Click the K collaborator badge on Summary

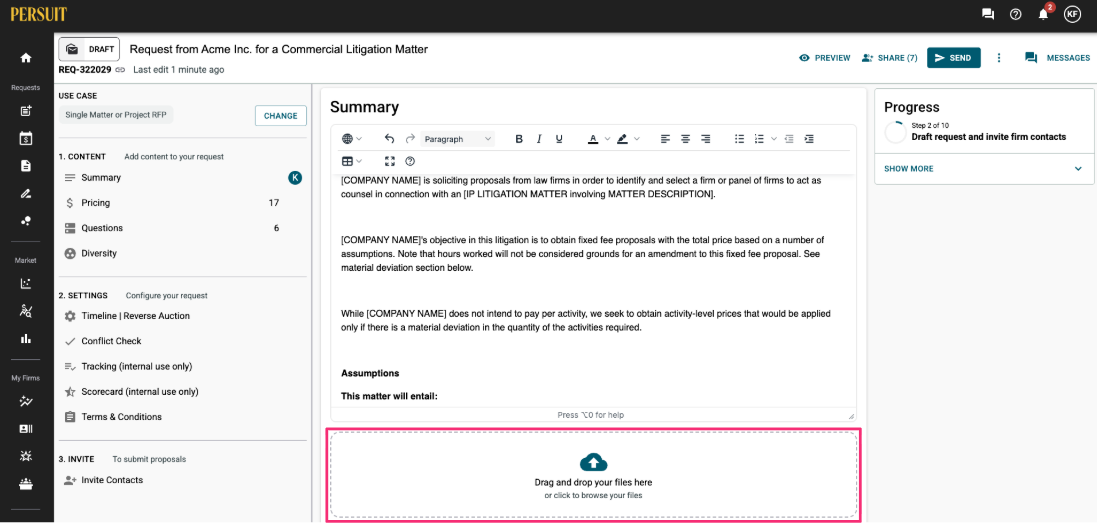(295, 178)
